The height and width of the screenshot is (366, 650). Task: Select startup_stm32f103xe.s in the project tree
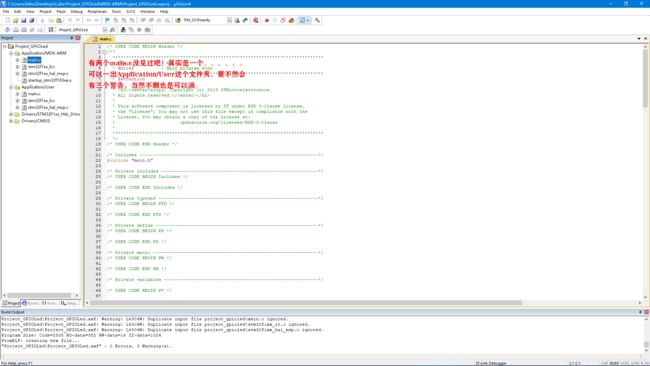point(49,80)
